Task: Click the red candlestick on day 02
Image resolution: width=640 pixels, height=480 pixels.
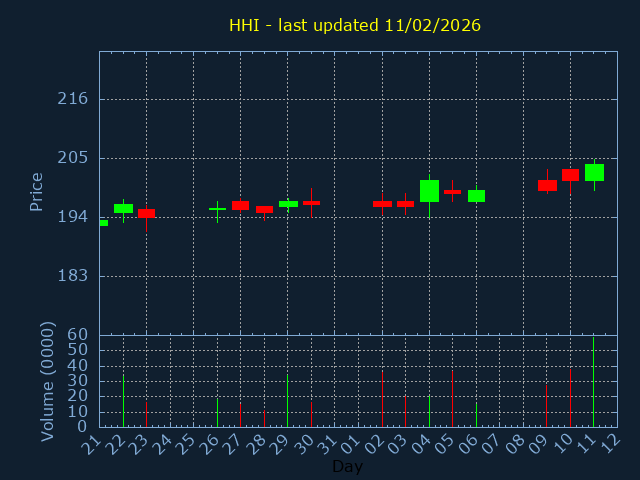Action: click(382, 204)
